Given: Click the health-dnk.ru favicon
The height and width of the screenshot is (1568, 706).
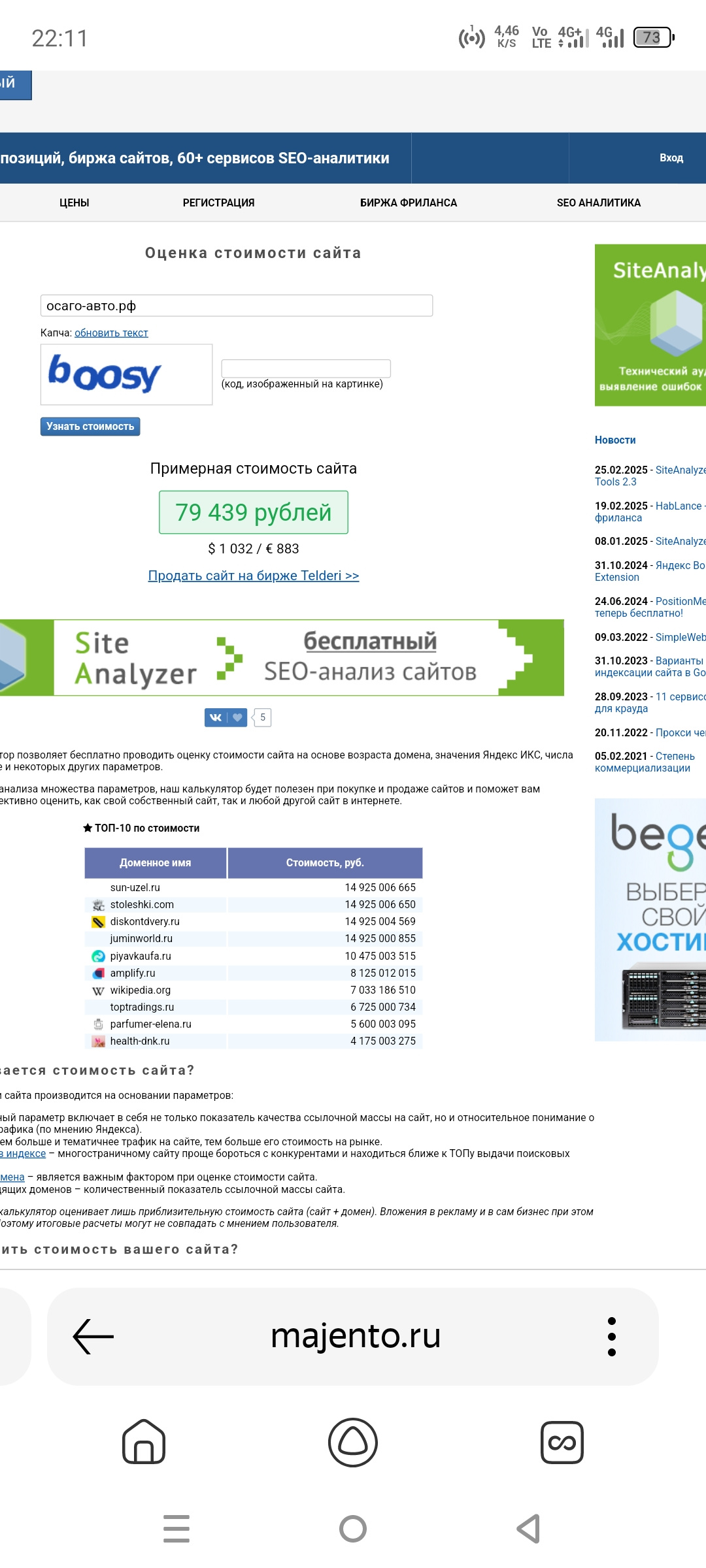Looking at the screenshot, I should [x=99, y=1041].
